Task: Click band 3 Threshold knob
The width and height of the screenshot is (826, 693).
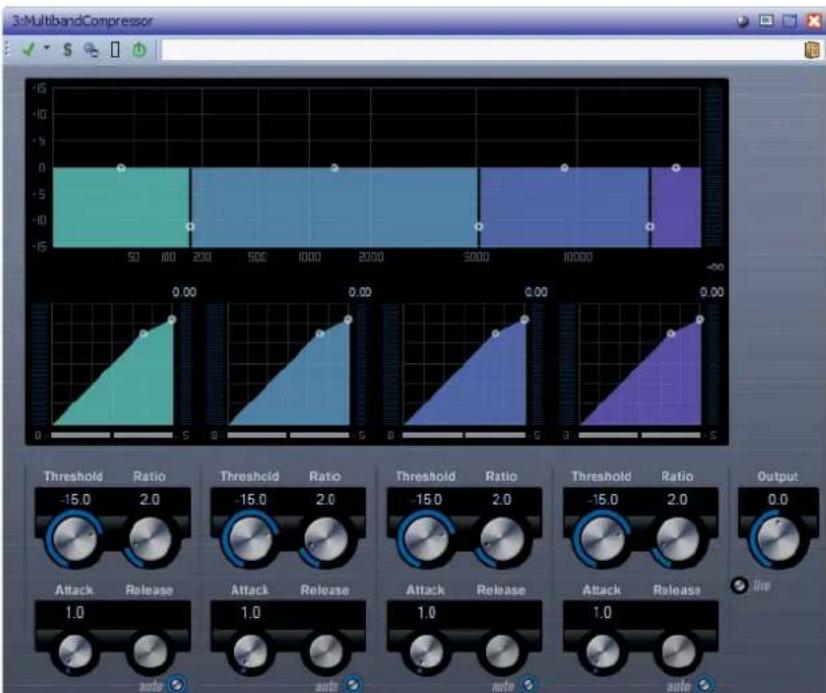Action: (x=427, y=539)
